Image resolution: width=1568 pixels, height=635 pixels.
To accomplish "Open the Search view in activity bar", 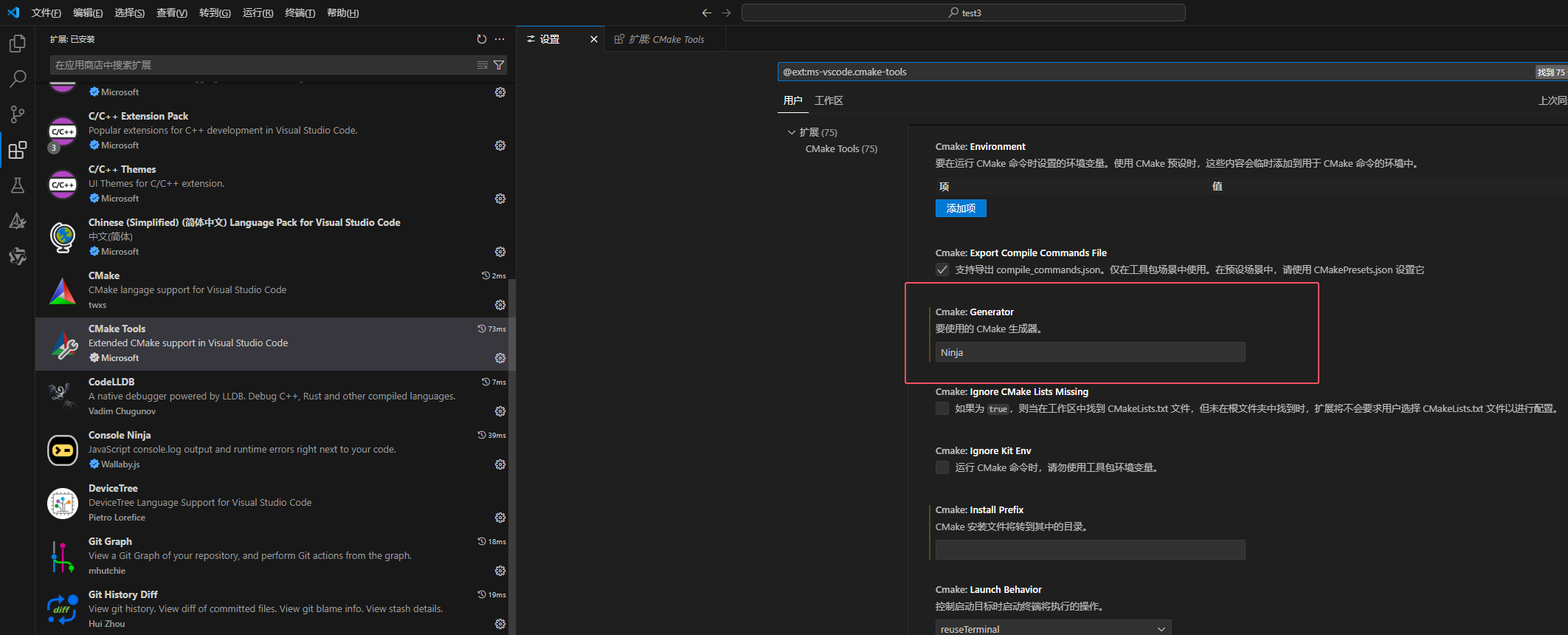I will 18,79.
